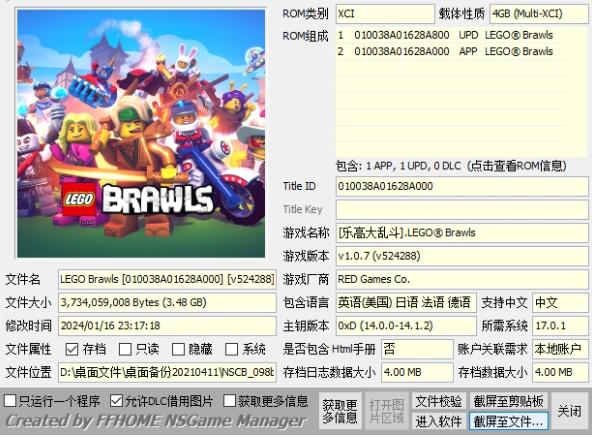Viewport: 592px width, 438px height.
Task: Click the 主钥版本 field 0xD (14.0.0-14.1.2)
Action: click(x=406, y=326)
